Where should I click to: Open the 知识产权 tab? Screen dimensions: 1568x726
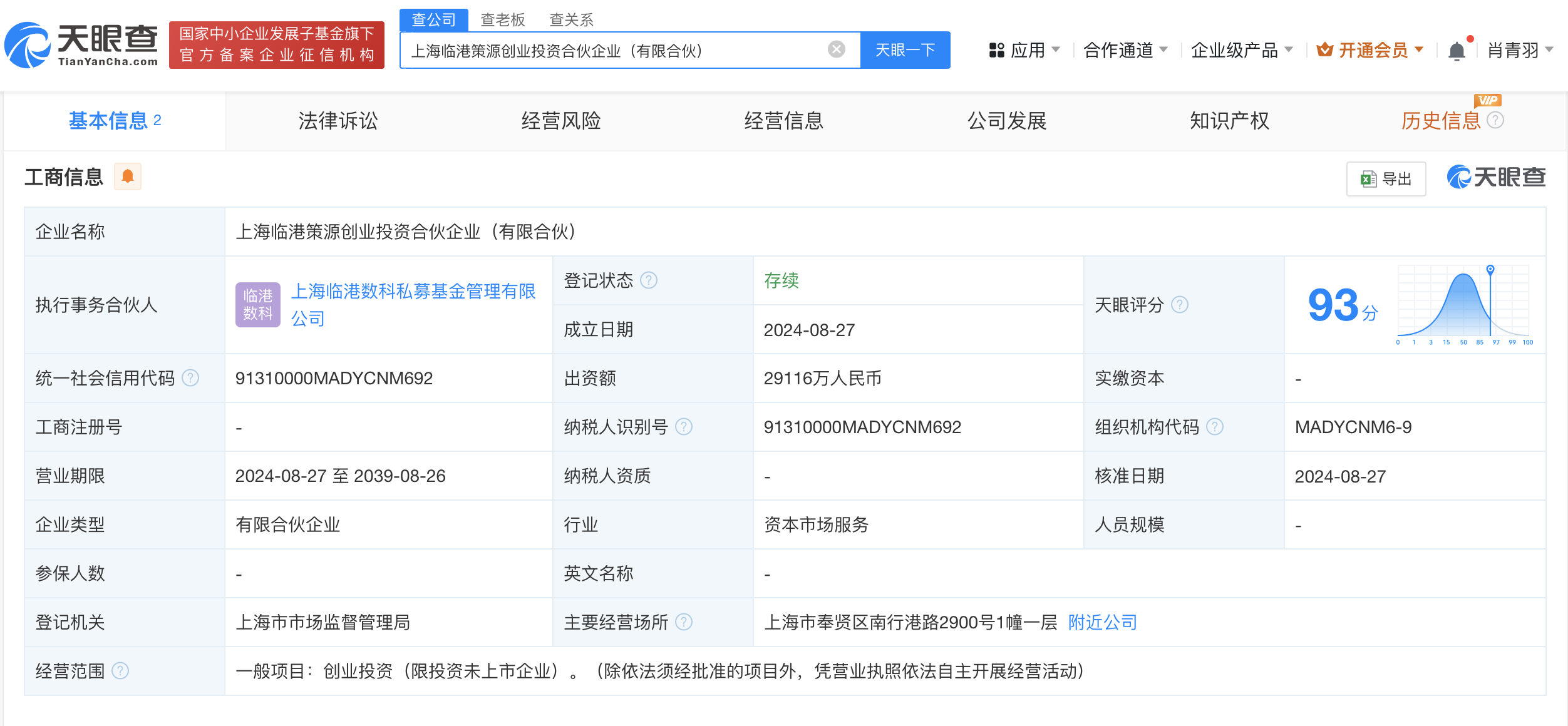tap(1229, 121)
